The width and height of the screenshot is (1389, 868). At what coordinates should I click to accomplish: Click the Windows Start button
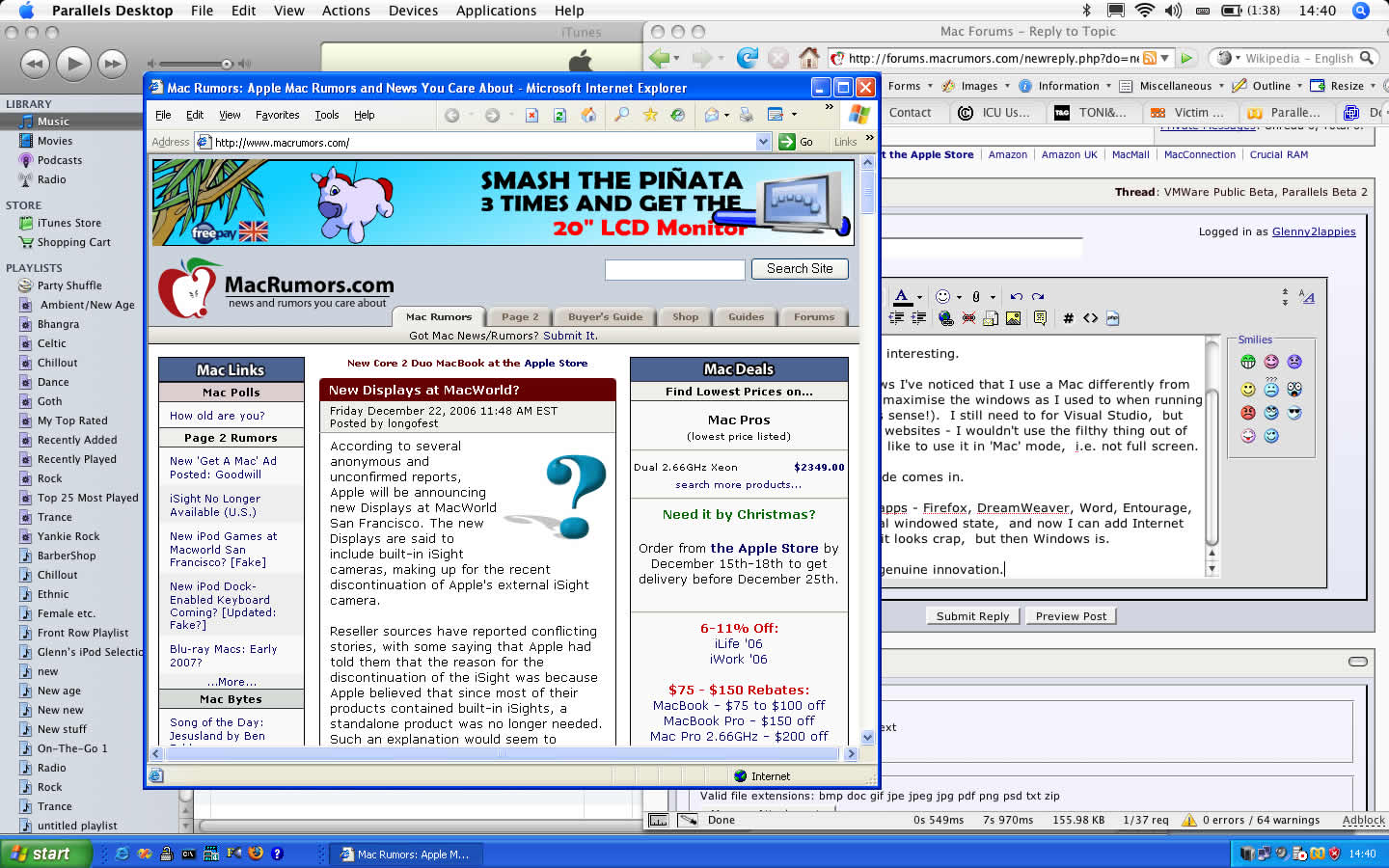coord(45,854)
